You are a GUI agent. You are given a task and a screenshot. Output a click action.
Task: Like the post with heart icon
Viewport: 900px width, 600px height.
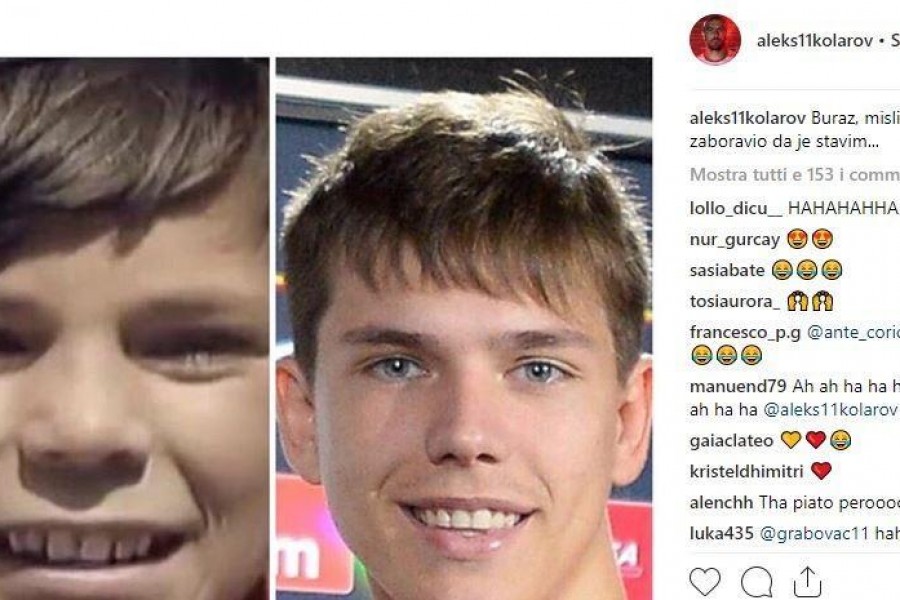pyautogui.click(x=705, y=581)
